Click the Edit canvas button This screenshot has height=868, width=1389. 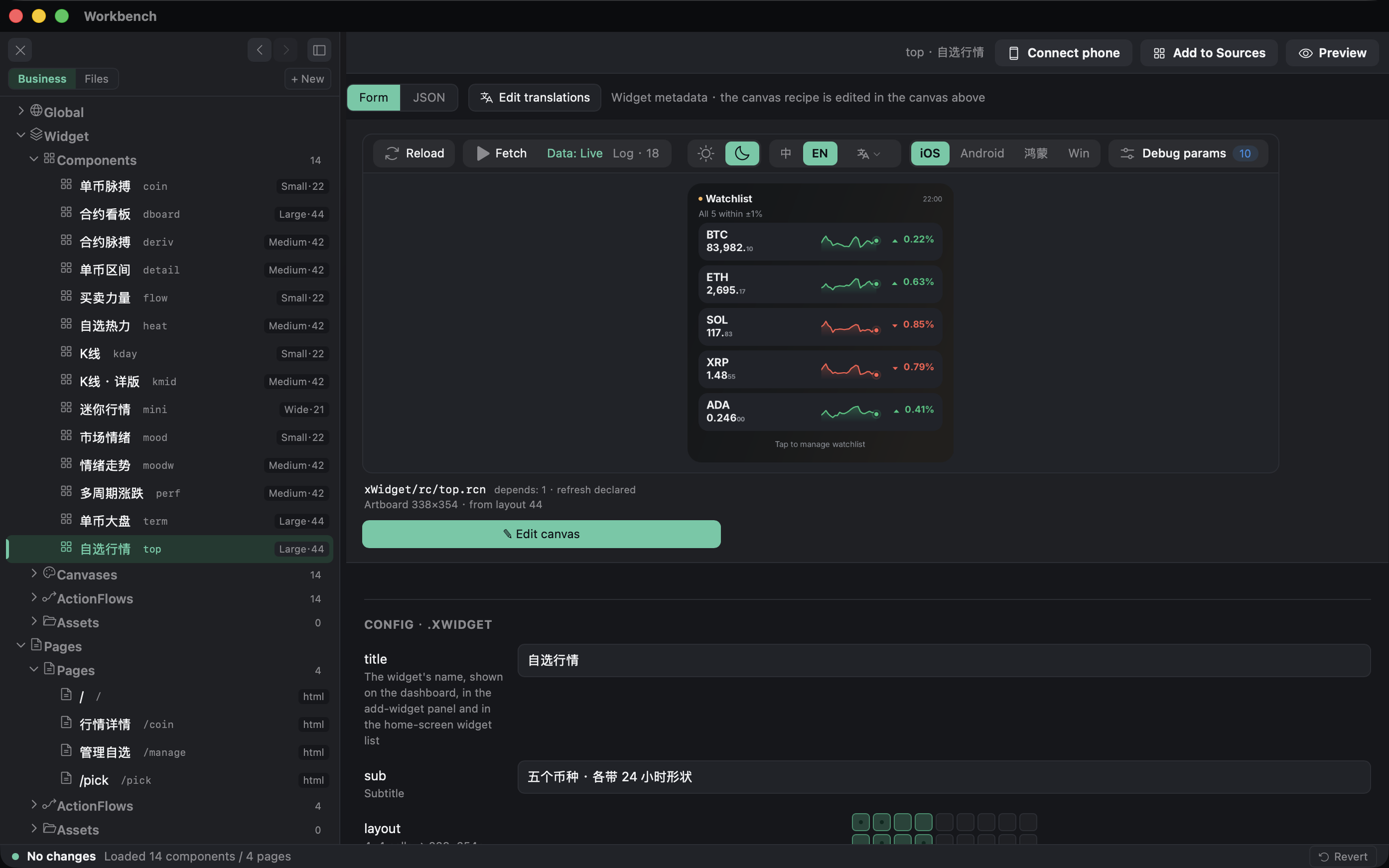pyautogui.click(x=541, y=534)
